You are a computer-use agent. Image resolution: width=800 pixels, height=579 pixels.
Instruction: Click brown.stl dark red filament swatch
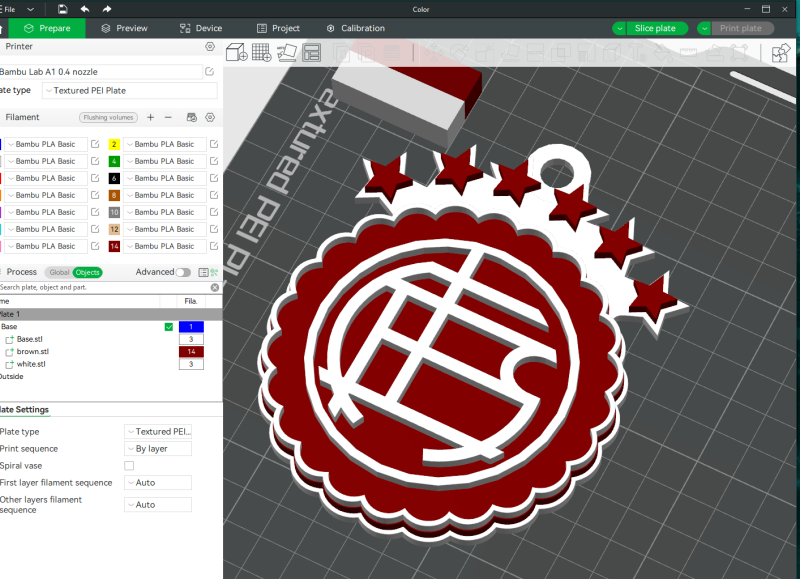pyautogui.click(x=191, y=352)
